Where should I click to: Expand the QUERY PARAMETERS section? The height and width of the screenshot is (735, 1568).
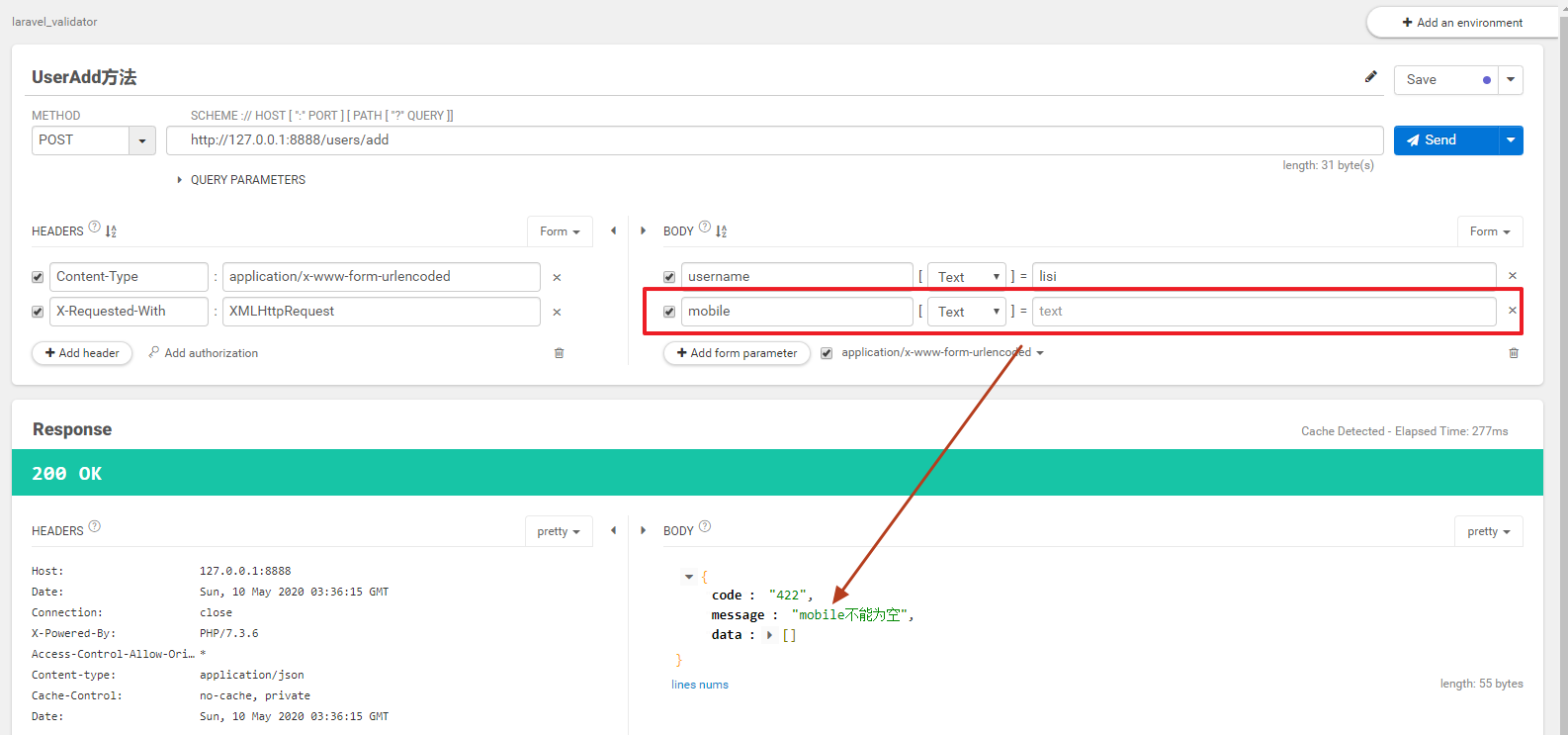pyautogui.click(x=241, y=180)
